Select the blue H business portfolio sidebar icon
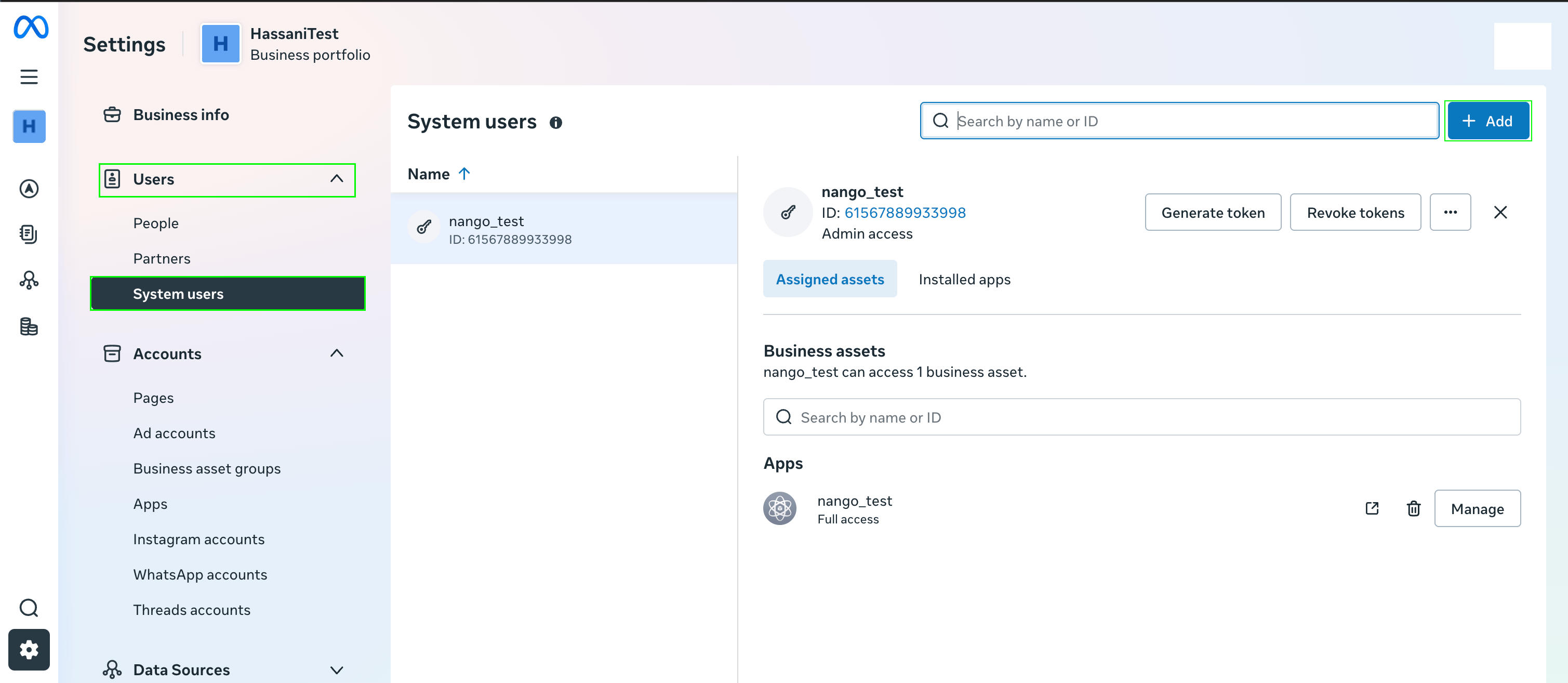Image resolution: width=1568 pixels, height=683 pixels. pos(29,127)
